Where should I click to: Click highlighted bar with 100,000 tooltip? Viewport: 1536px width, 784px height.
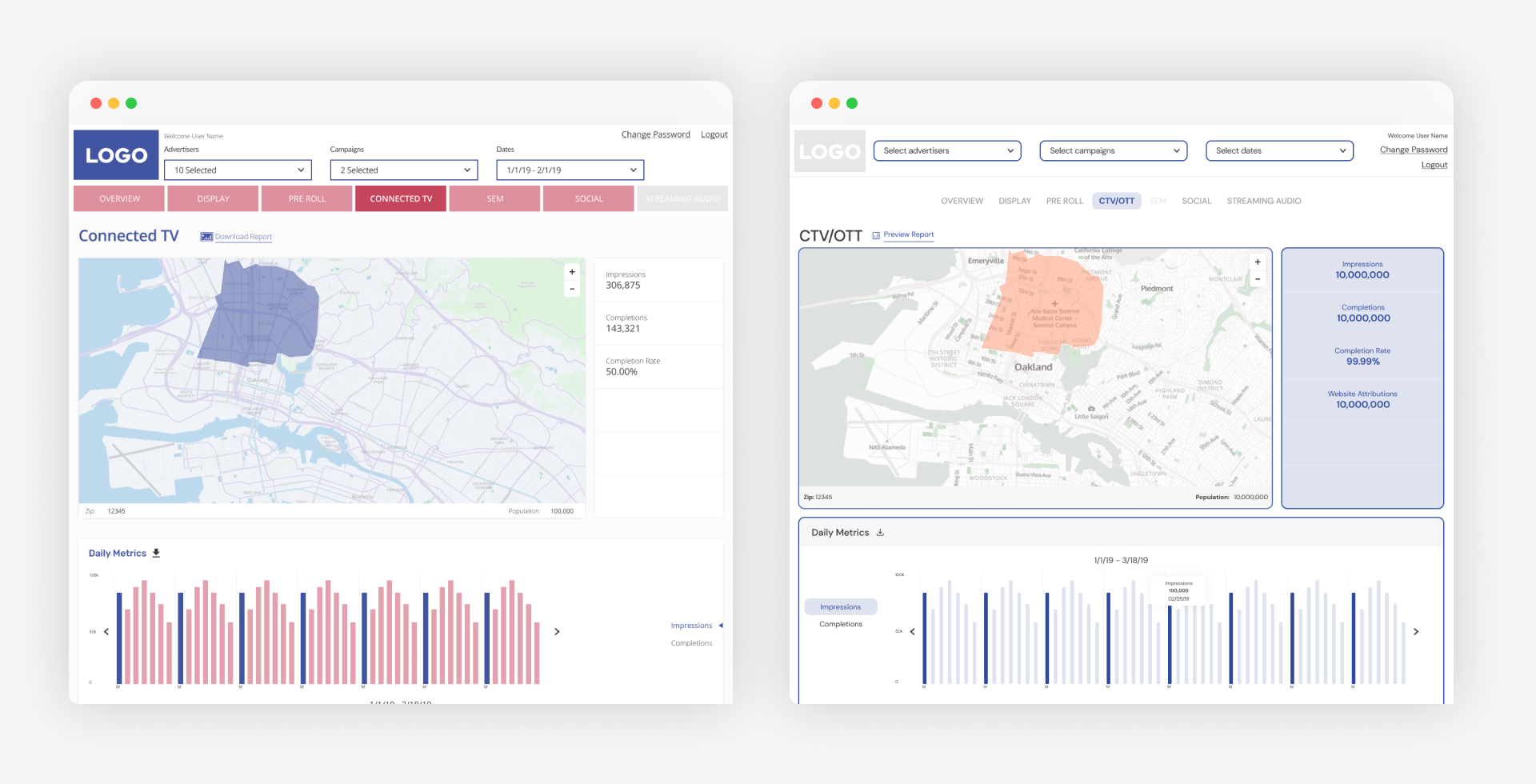(1170, 645)
